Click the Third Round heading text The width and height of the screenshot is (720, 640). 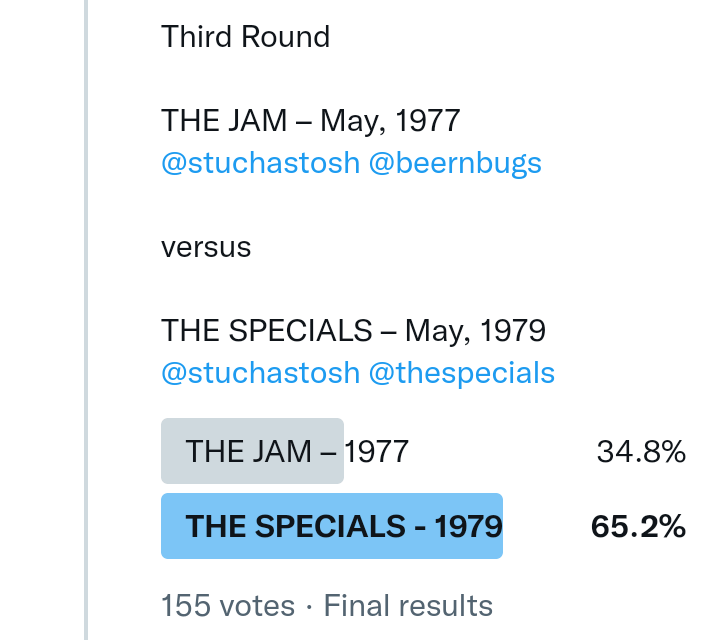(x=245, y=37)
